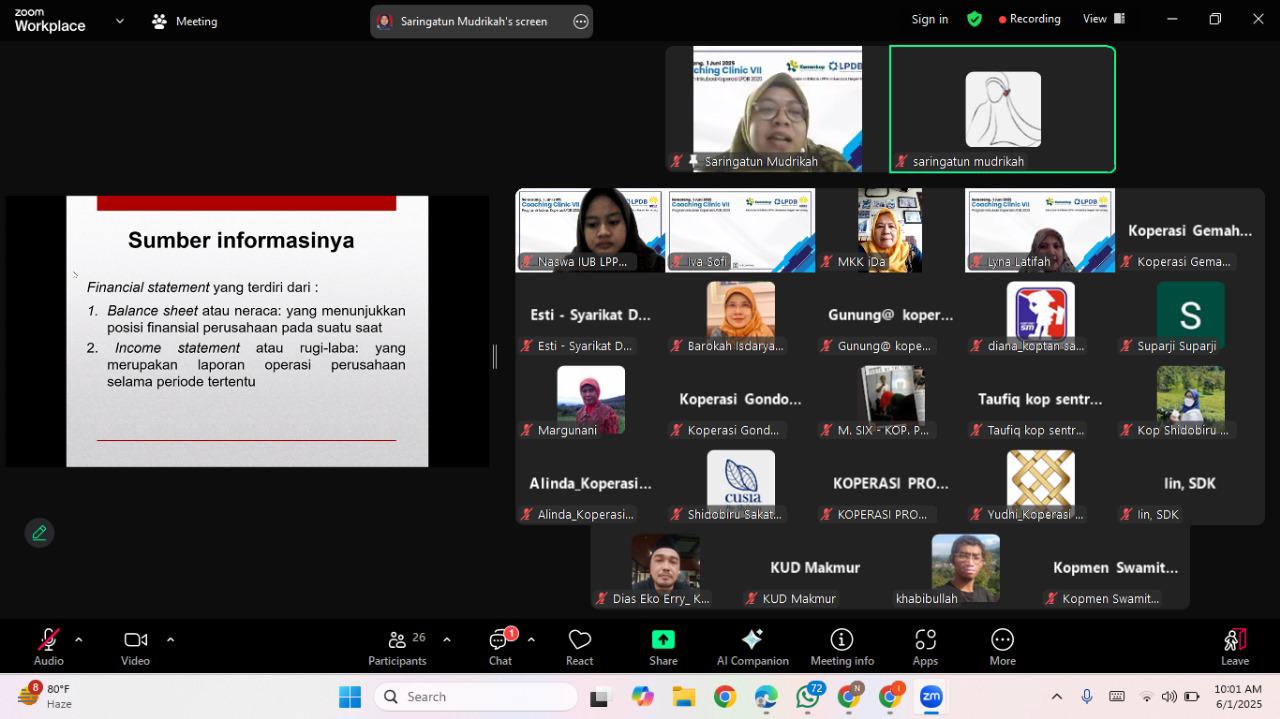Image resolution: width=1280 pixels, height=719 pixels.
Task: Toggle camera with the Video button
Action: pos(135,647)
